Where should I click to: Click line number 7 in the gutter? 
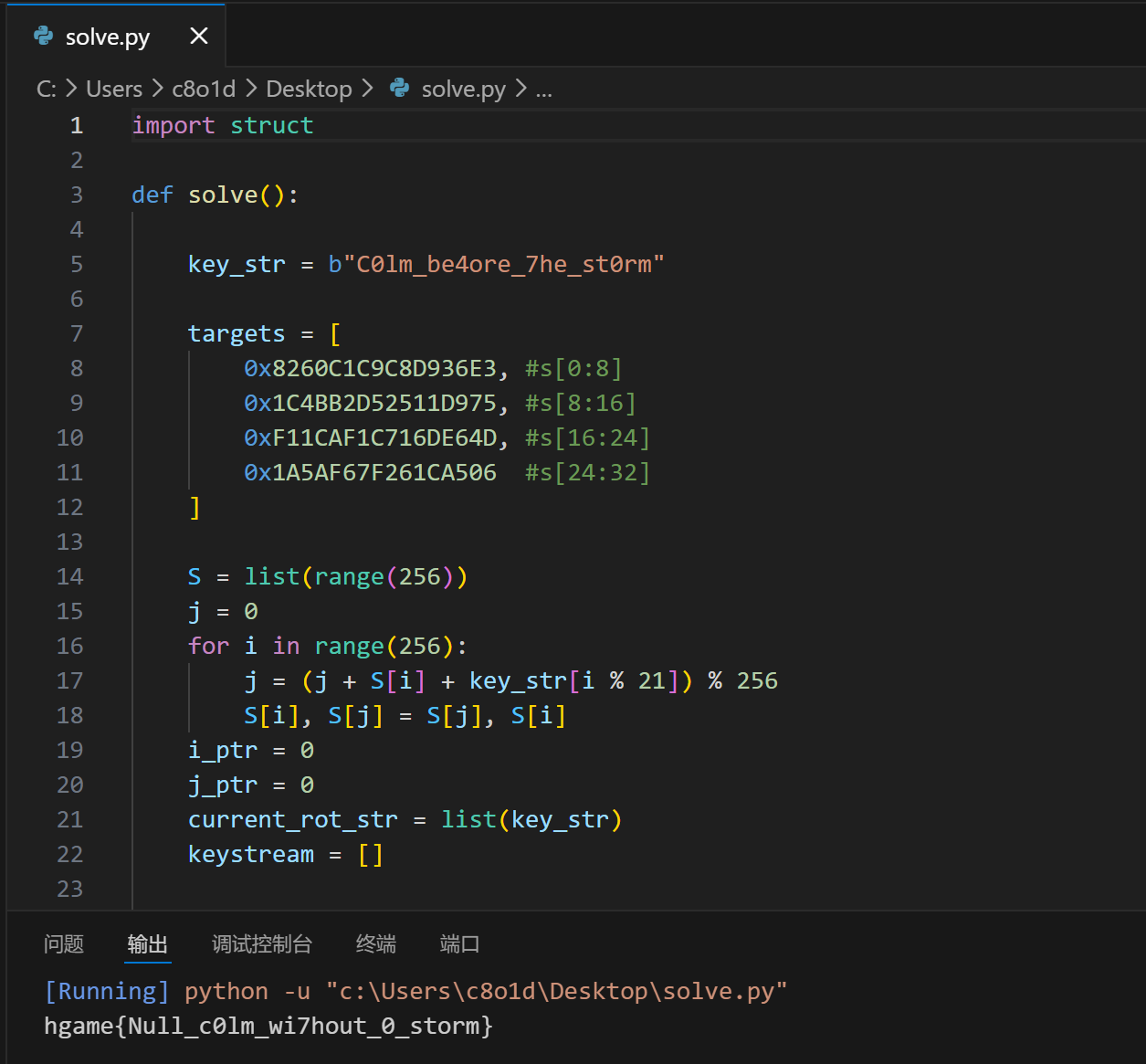[x=77, y=333]
